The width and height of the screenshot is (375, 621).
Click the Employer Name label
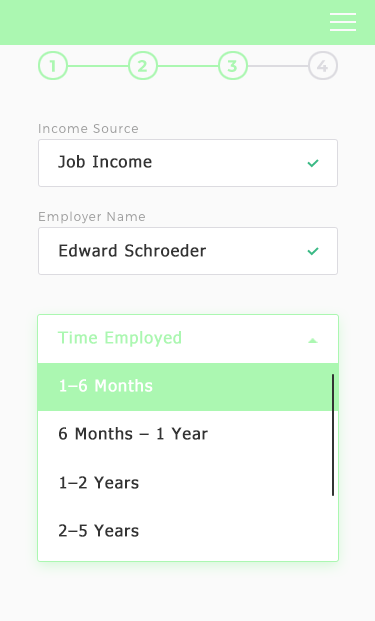click(x=92, y=217)
